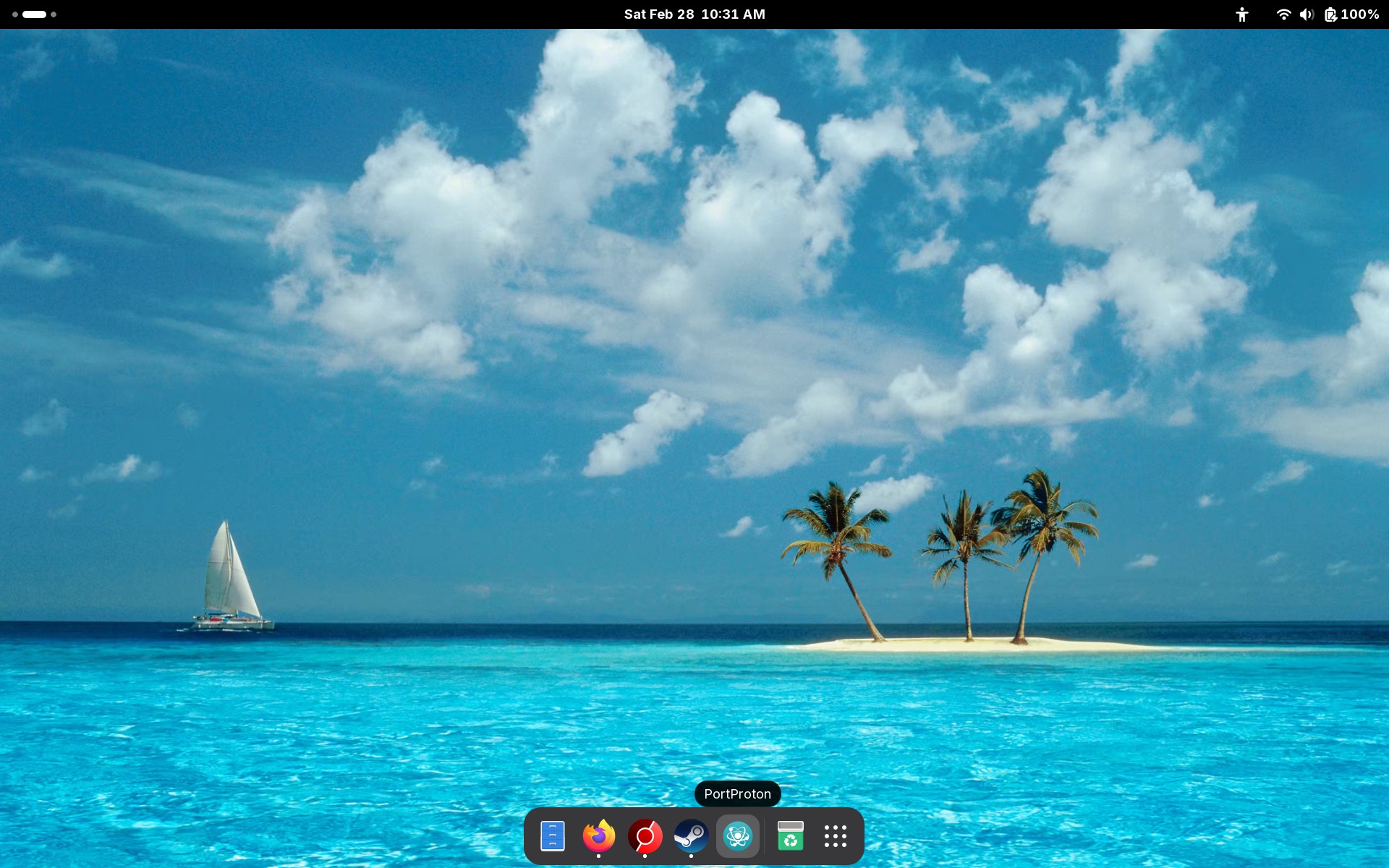Open Activities via the workspace indicator pill
The height and width of the screenshot is (868, 1389).
point(34,14)
